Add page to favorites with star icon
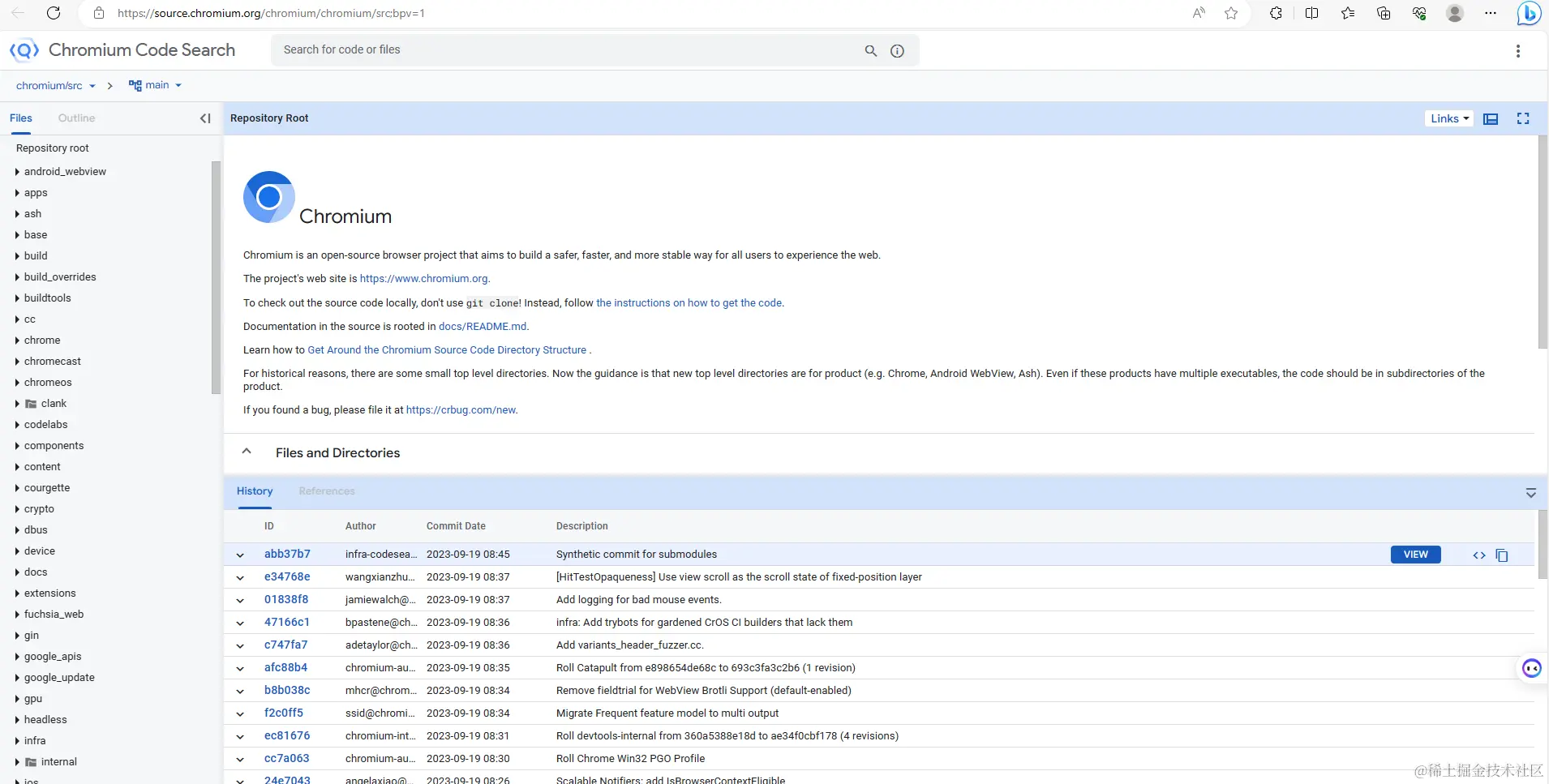 1231,13
